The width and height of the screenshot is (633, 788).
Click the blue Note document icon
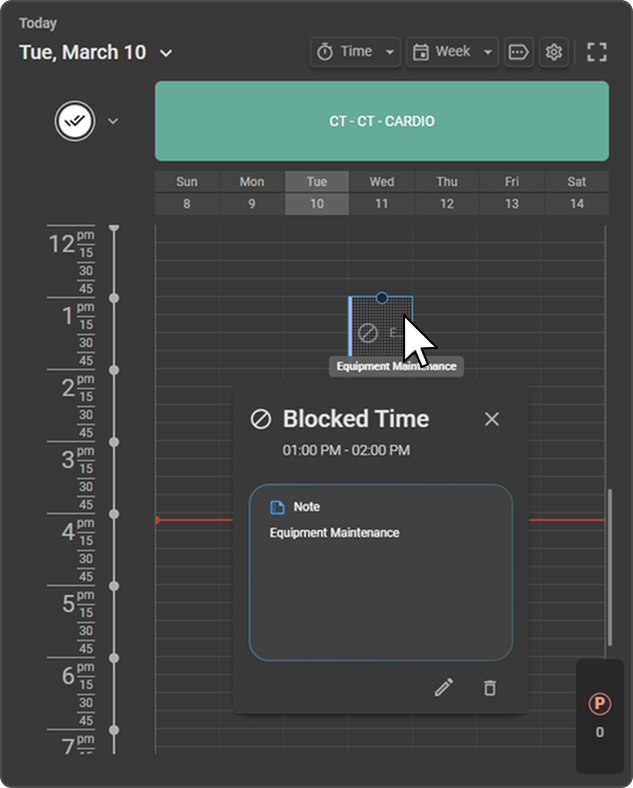click(277, 507)
